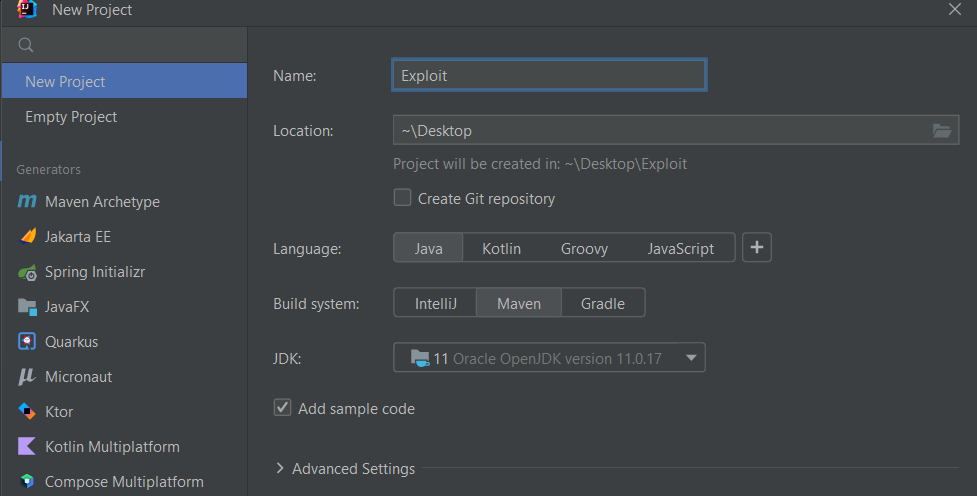This screenshot has width=977, height=496.
Task: Select the Quarkus generator icon
Action: coord(27,342)
